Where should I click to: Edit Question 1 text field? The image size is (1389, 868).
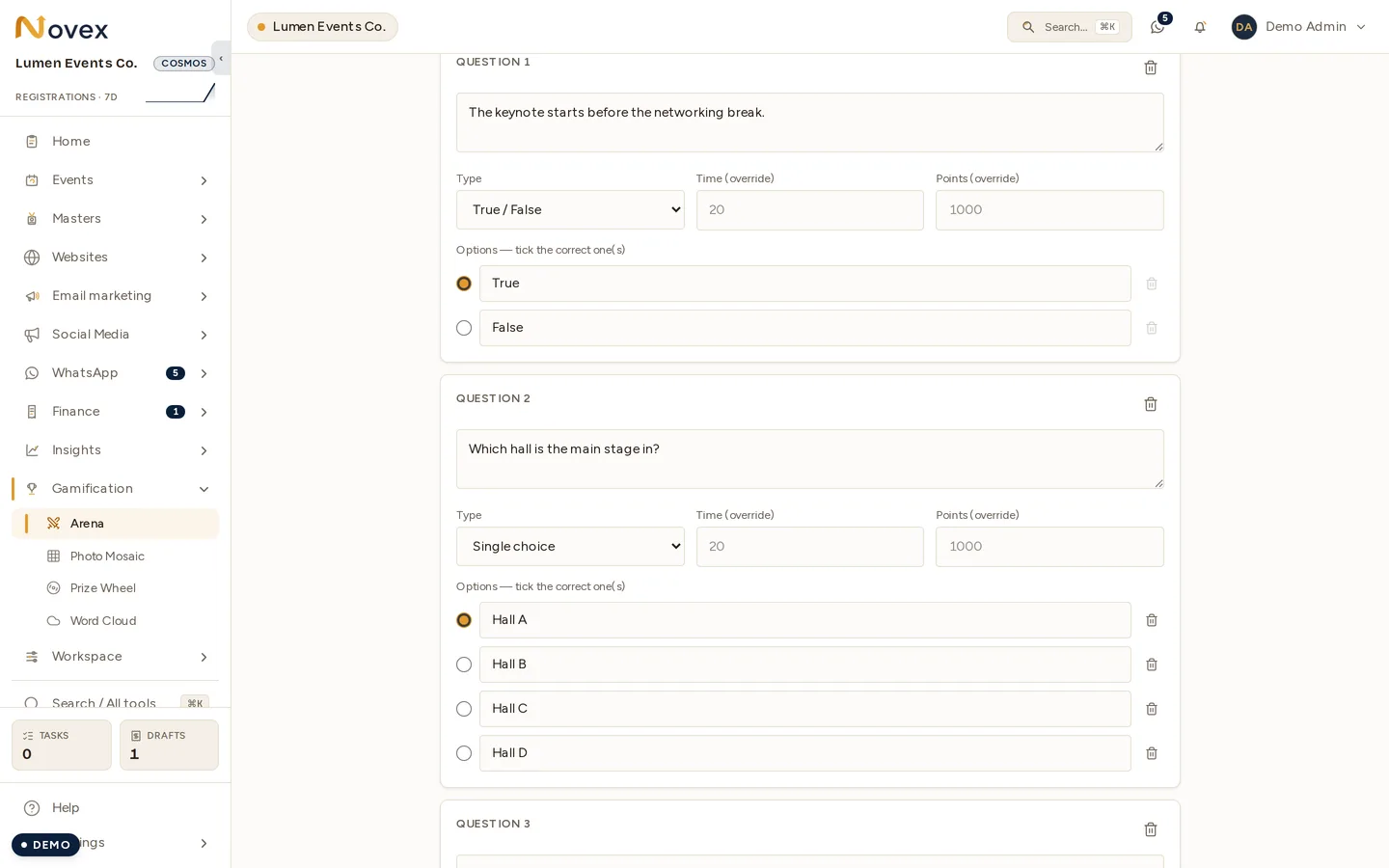coord(809,122)
